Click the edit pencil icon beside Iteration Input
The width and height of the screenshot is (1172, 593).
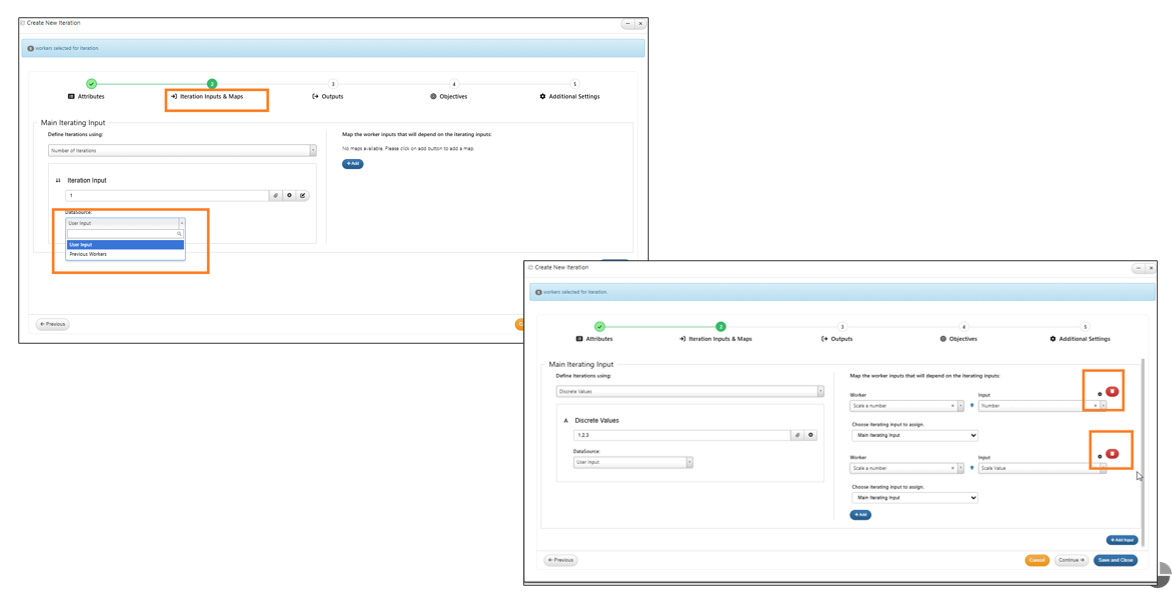303,196
